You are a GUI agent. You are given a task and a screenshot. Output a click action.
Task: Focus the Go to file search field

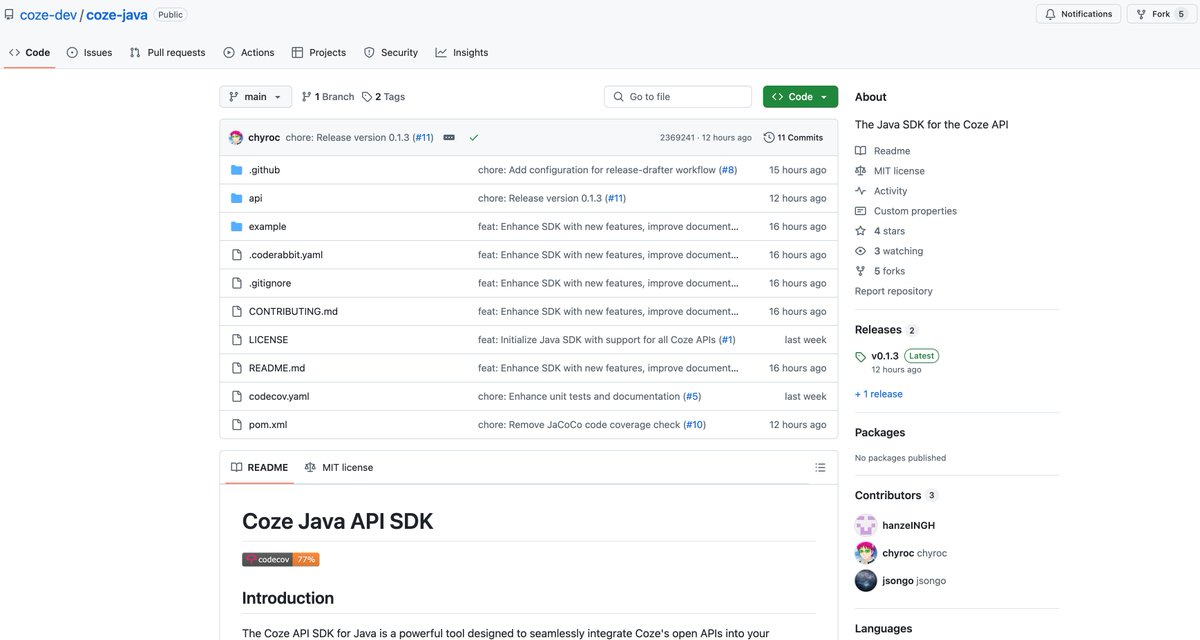(x=678, y=97)
